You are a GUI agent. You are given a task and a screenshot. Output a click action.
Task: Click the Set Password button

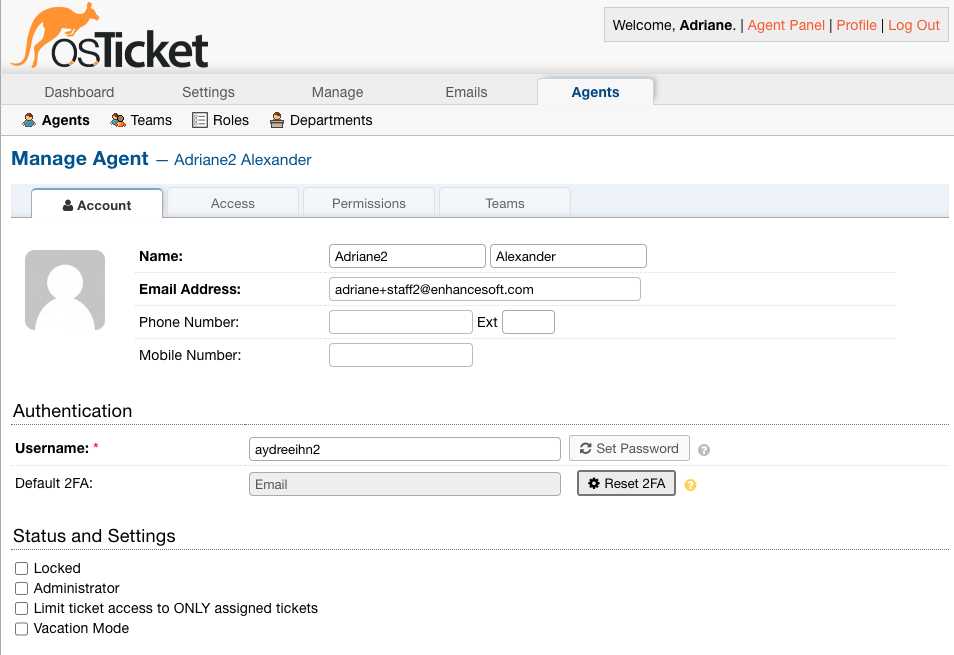[x=629, y=448]
